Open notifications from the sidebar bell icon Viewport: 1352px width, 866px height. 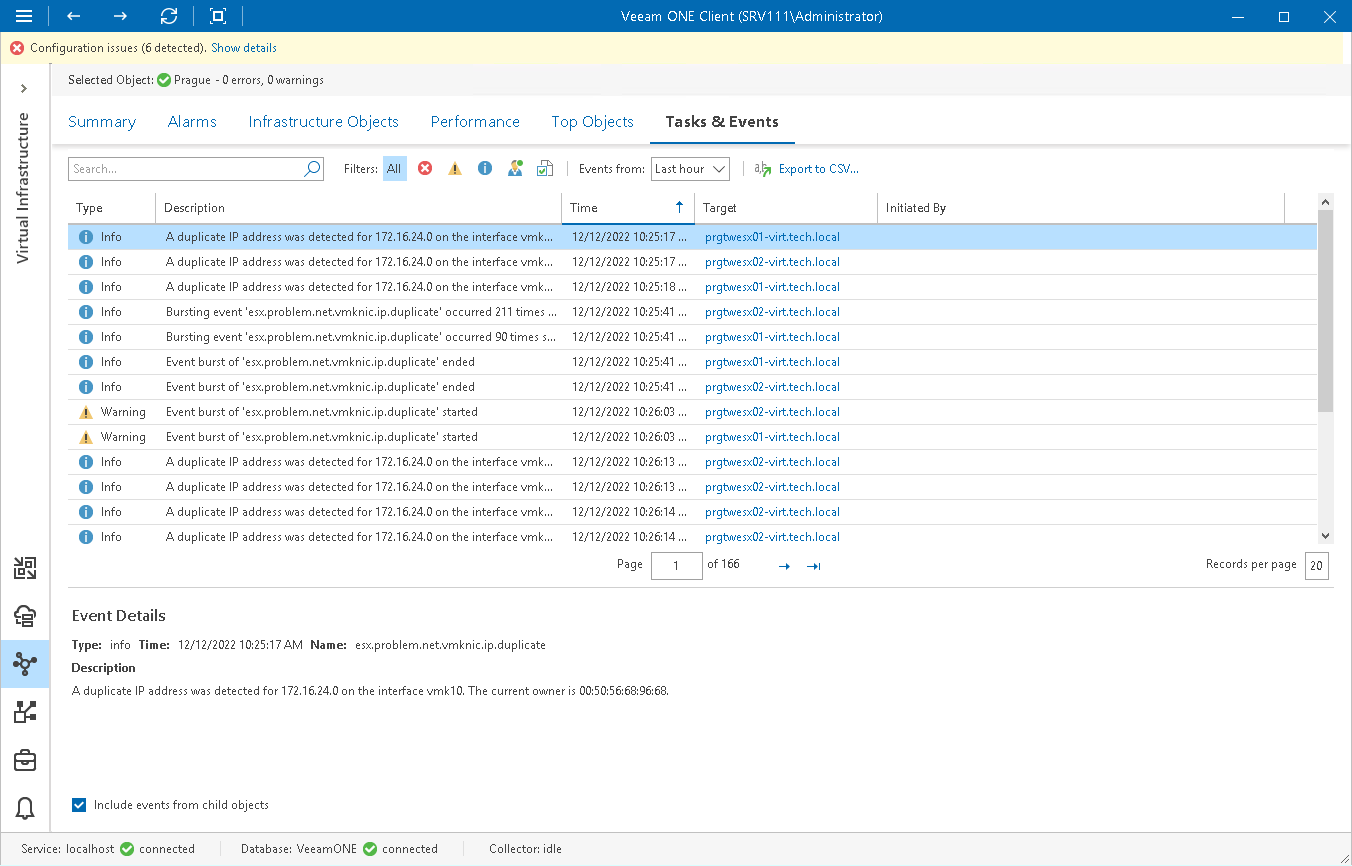pyautogui.click(x=25, y=808)
